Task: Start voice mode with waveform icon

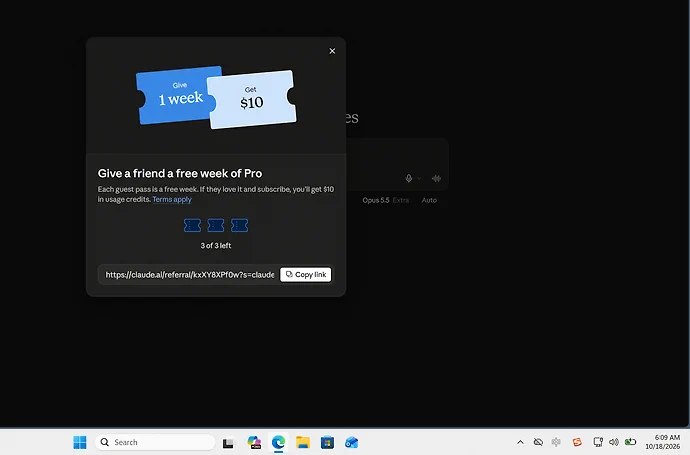Action: [x=436, y=178]
